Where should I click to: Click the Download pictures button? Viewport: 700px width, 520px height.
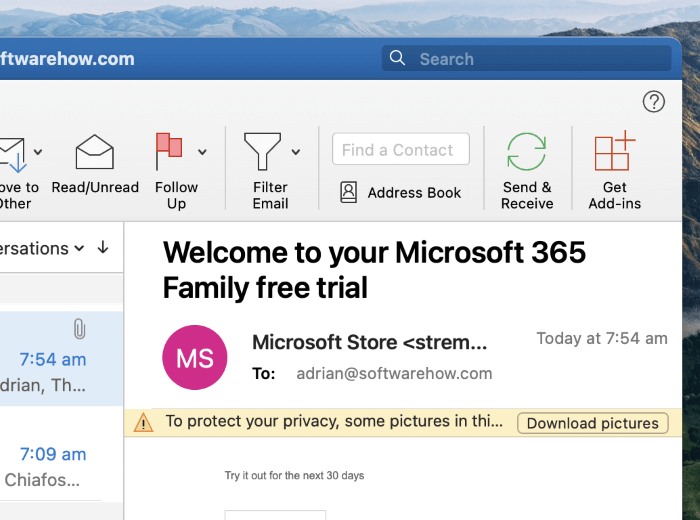coord(592,423)
